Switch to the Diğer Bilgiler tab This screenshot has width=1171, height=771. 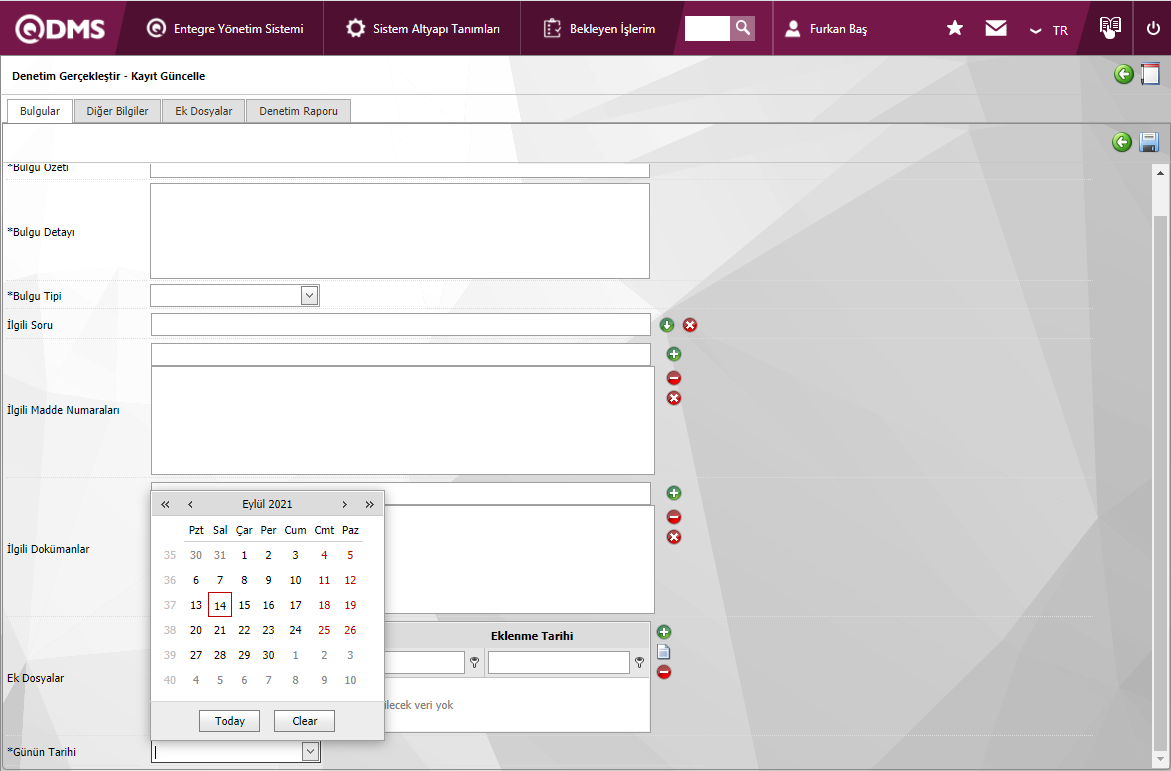pyautogui.click(x=117, y=111)
